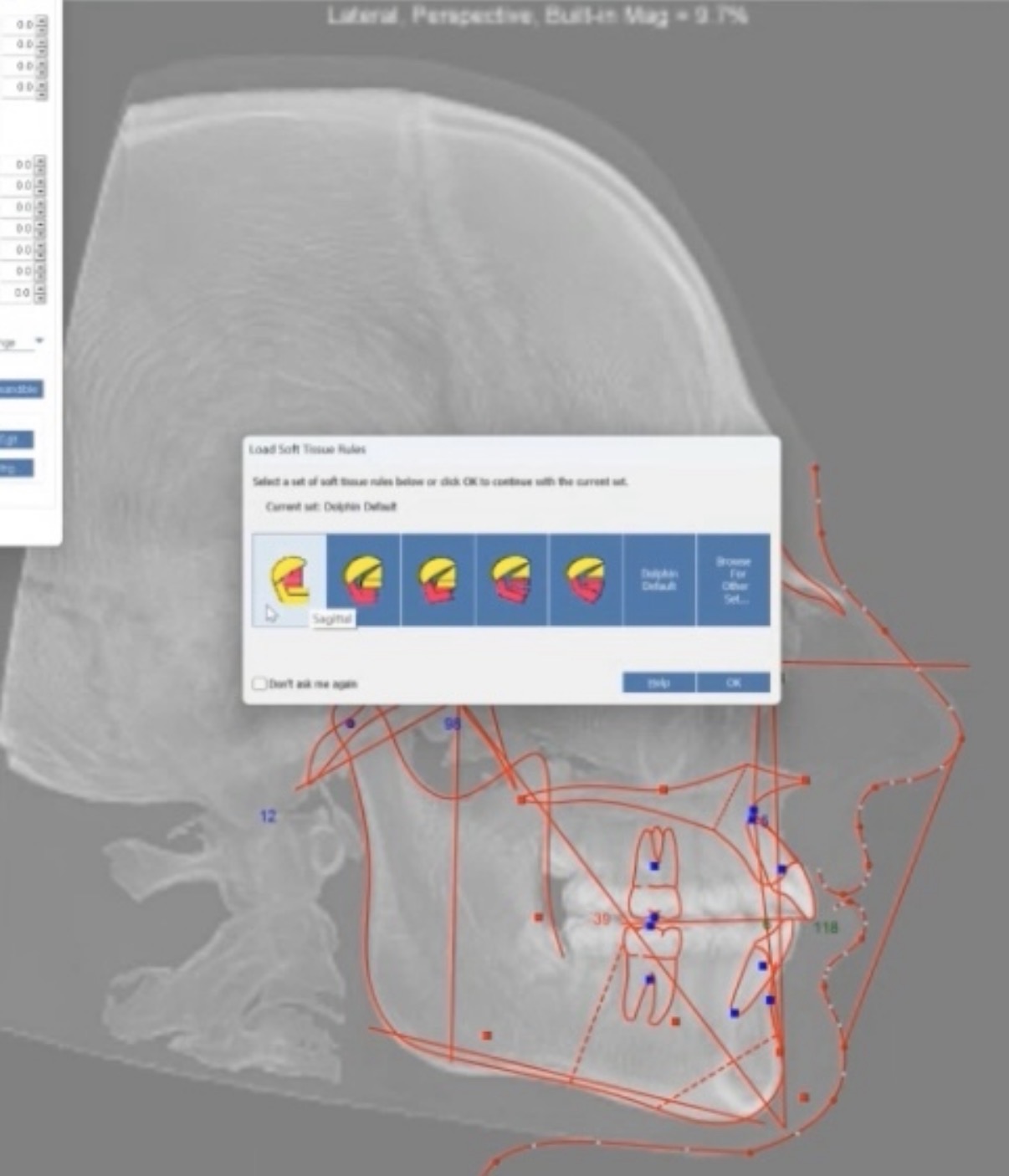
Task: Click the dialog instruction text about soft tissue rules
Action: 440,482
